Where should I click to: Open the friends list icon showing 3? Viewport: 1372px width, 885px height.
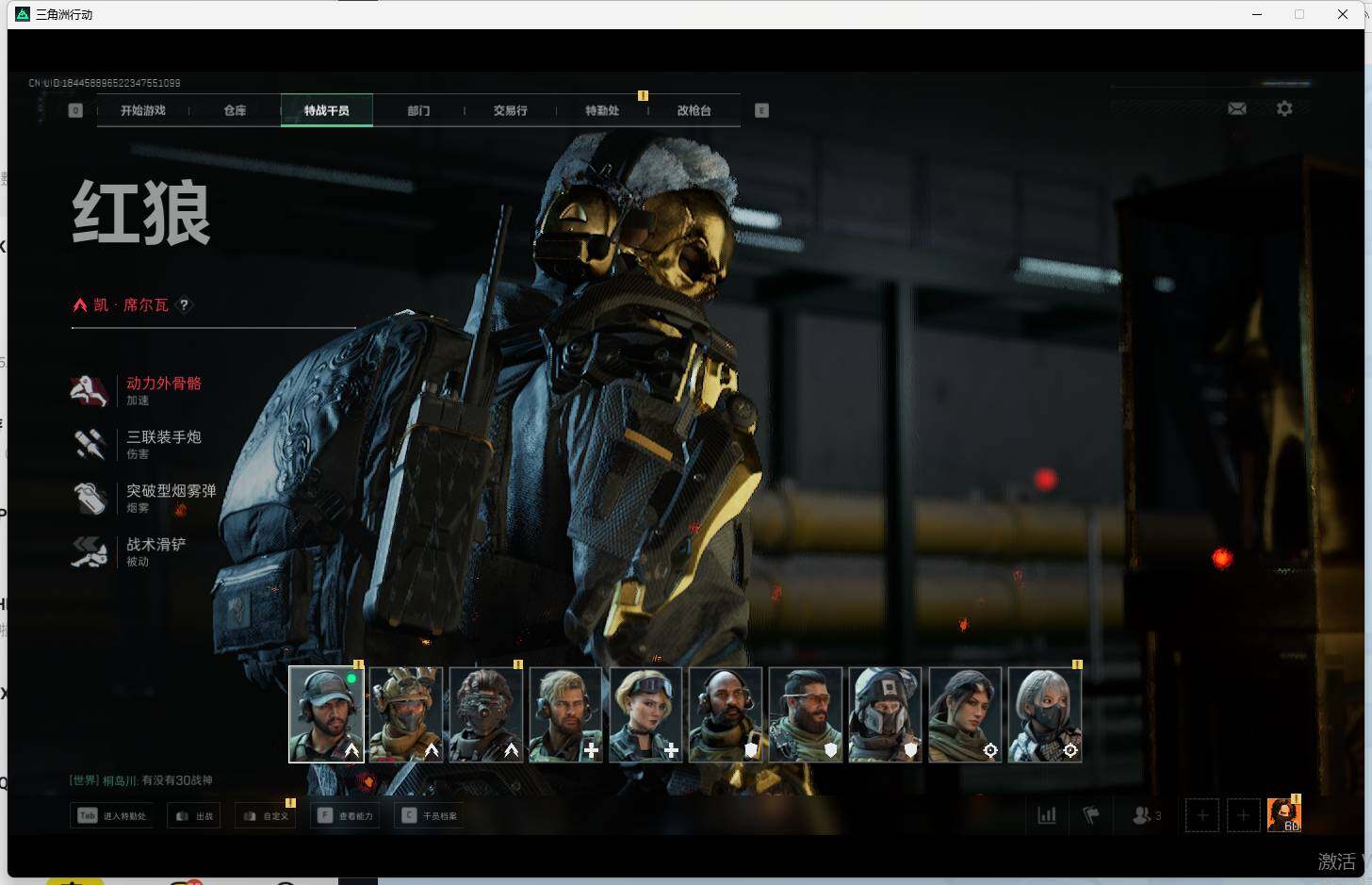1146,815
